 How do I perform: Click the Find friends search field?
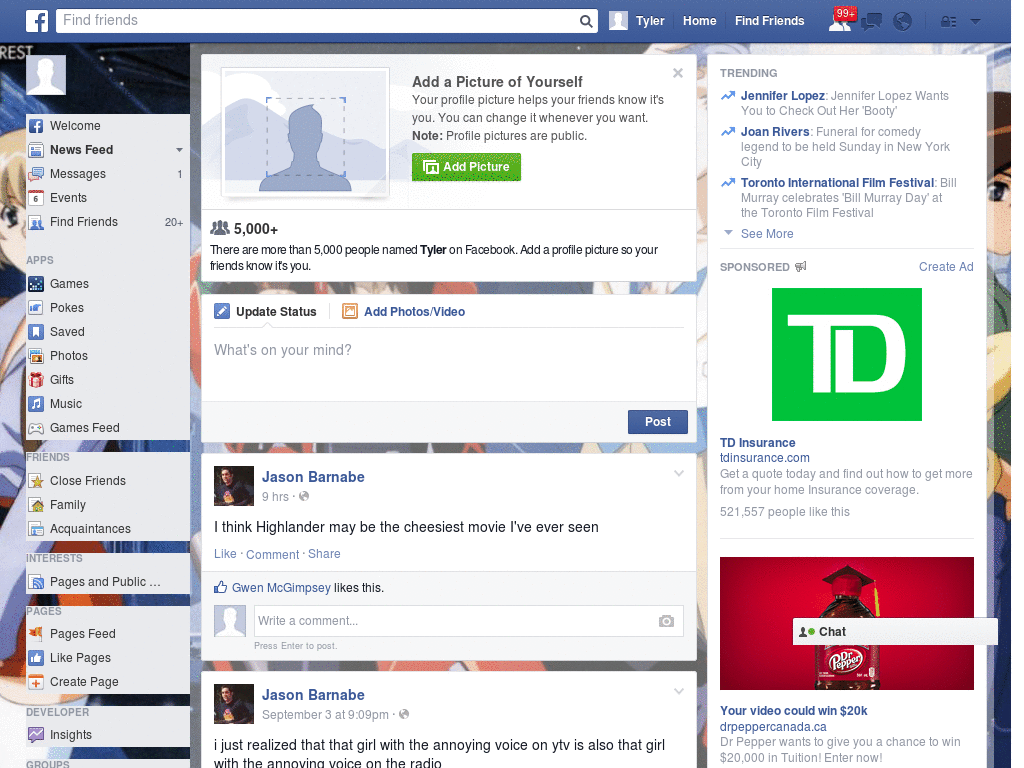pyautogui.click(x=318, y=21)
